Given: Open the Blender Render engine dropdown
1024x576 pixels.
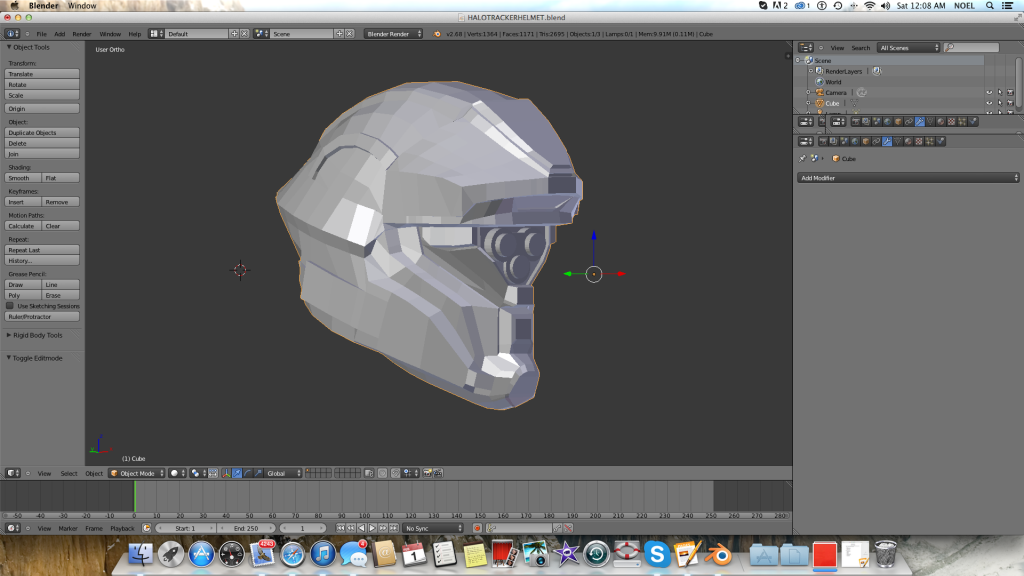Looking at the screenshot, I should click(393, 34).
